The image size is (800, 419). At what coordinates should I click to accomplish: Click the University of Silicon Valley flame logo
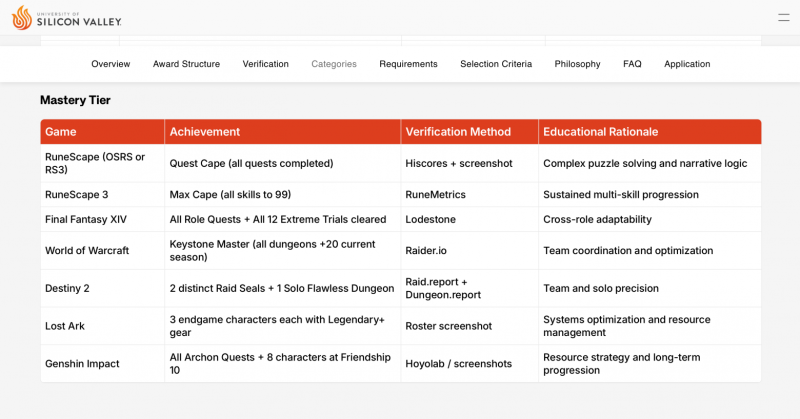pos(22,18)
